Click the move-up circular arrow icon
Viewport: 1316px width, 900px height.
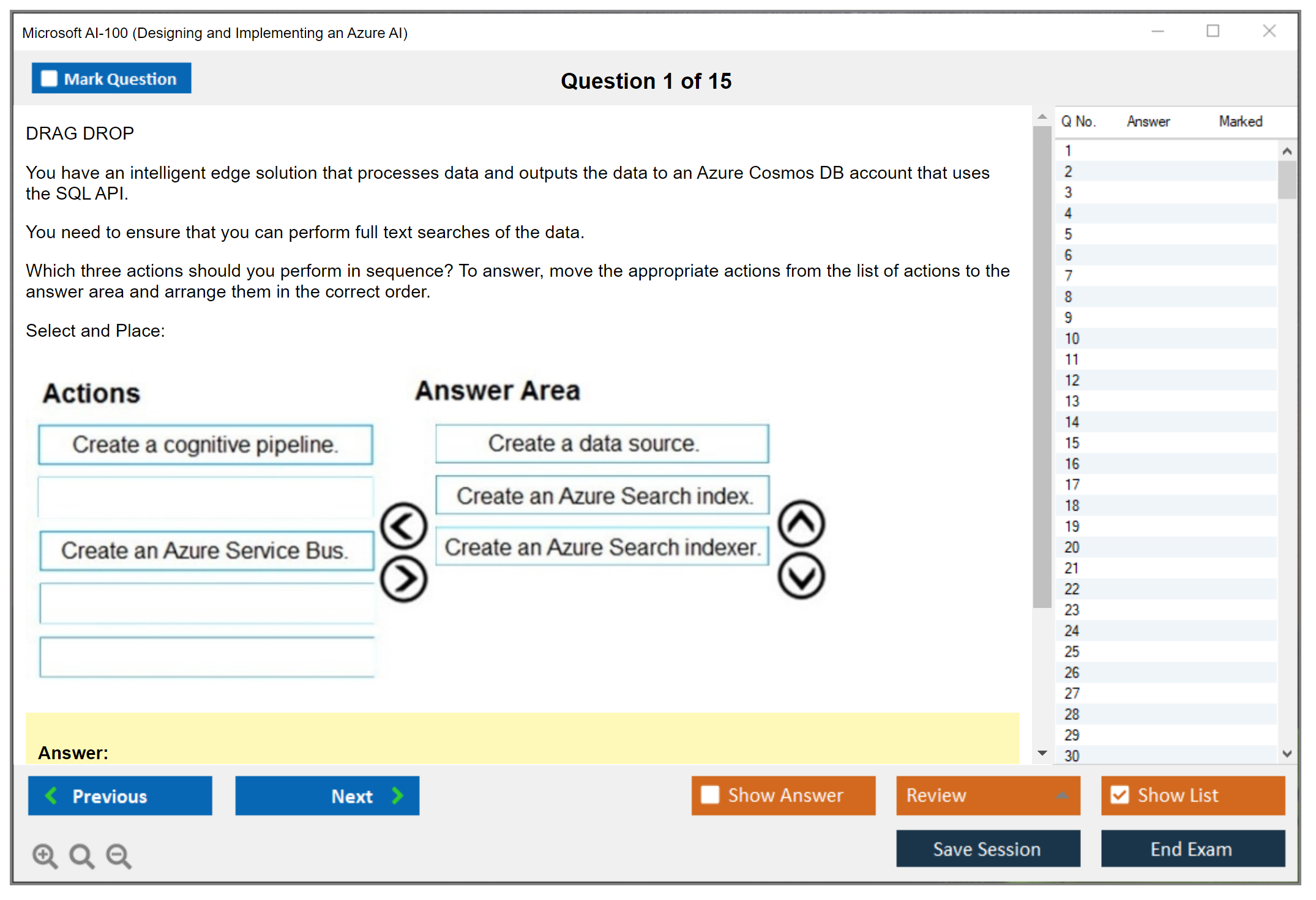801,523
